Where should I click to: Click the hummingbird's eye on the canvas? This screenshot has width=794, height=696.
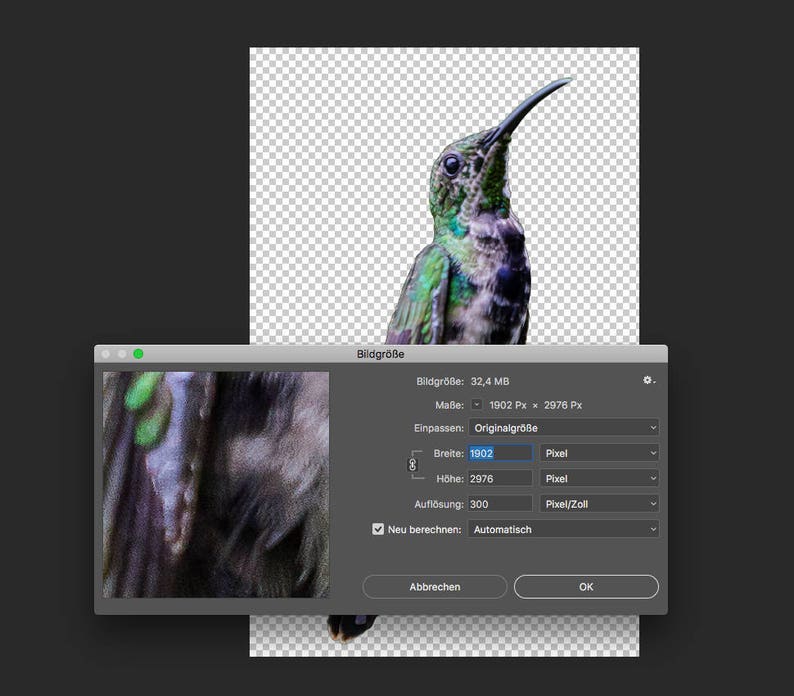[x=451, y=165]
